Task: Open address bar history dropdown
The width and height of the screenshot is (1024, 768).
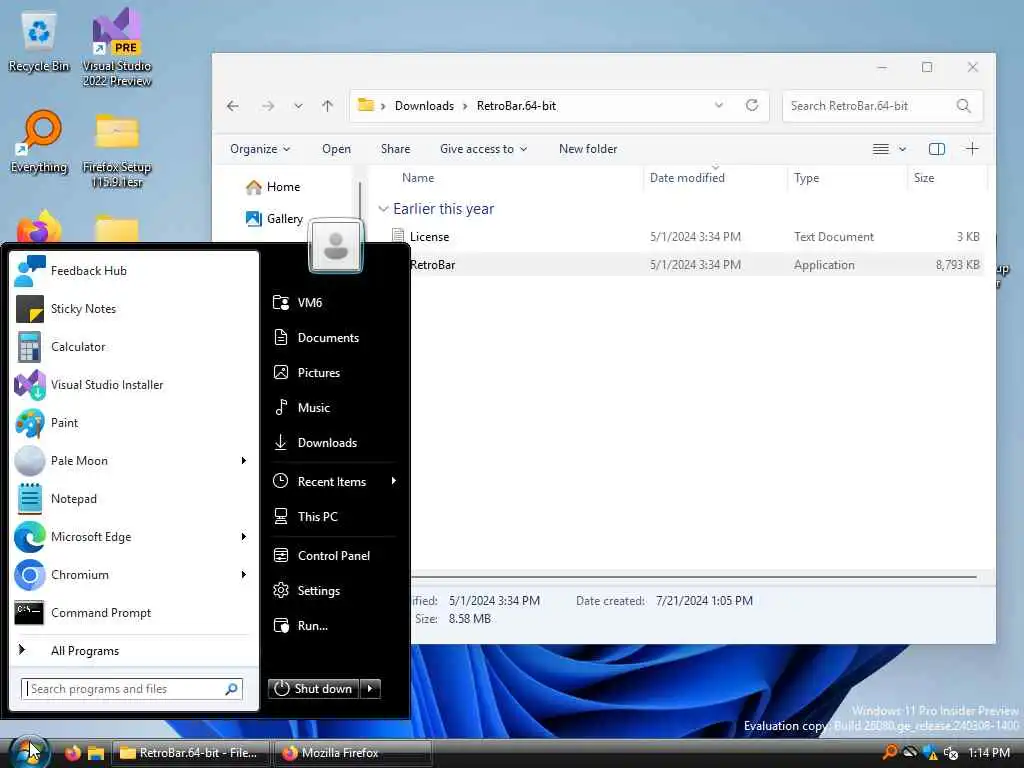Action: (x=718, y=105)
